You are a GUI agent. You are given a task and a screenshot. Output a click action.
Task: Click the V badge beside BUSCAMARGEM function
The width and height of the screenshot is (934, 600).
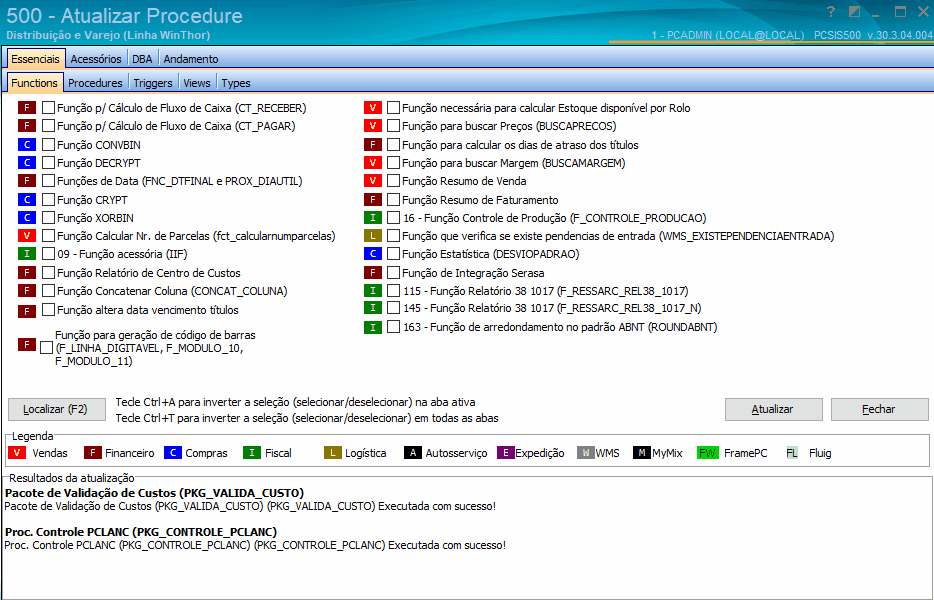point(373,163)
